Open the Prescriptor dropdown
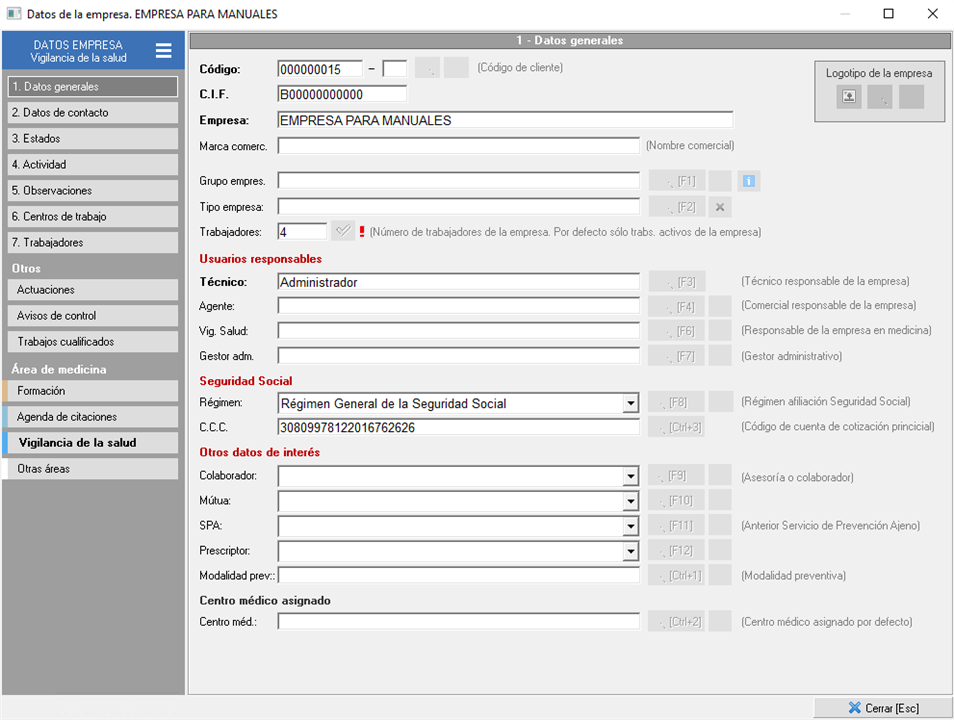 click(x=630, y=552)
